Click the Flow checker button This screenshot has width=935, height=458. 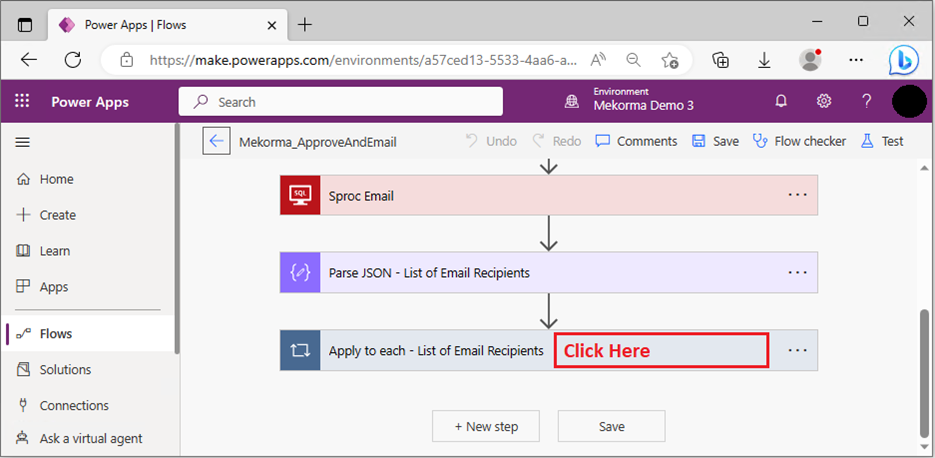click(799, 141)
